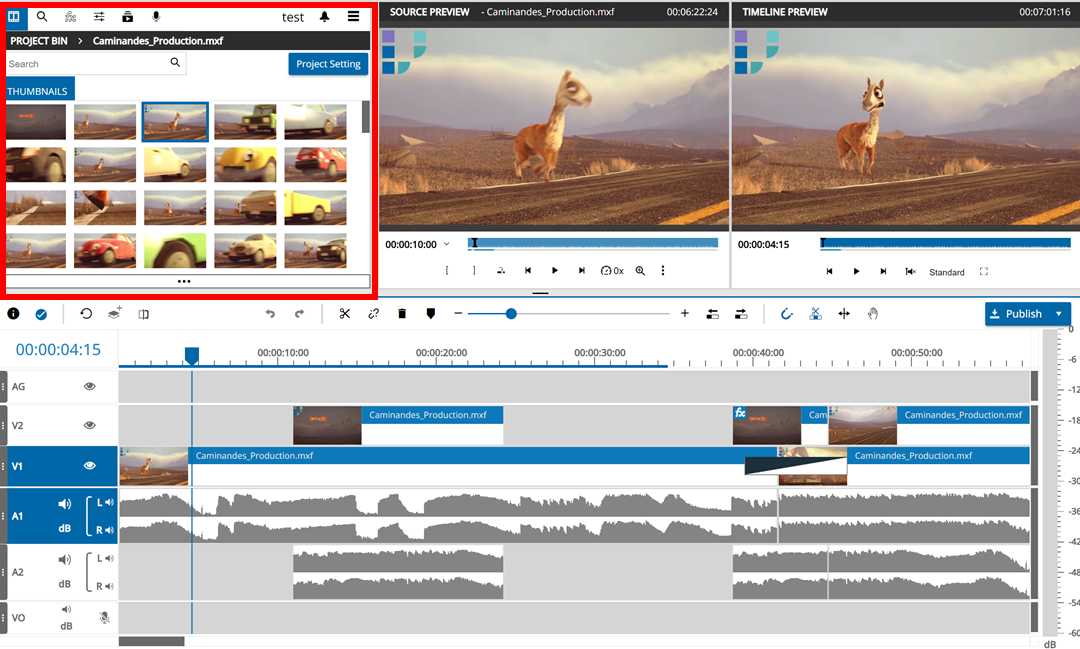Mute the A2 audio track speaker
1080x649 pixels.
[65, 560]
